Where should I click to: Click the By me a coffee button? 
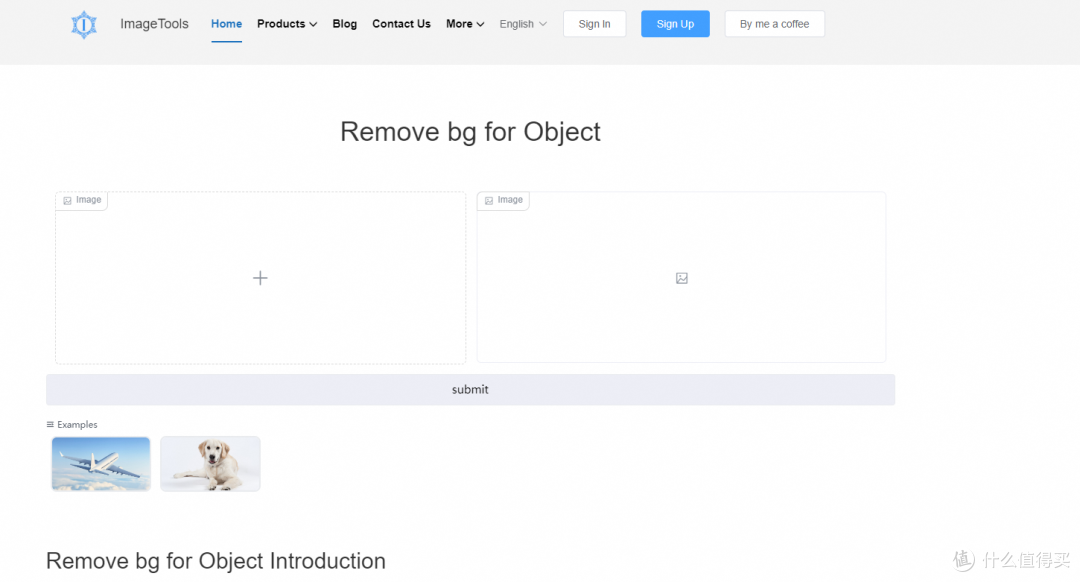coord(774,24)
